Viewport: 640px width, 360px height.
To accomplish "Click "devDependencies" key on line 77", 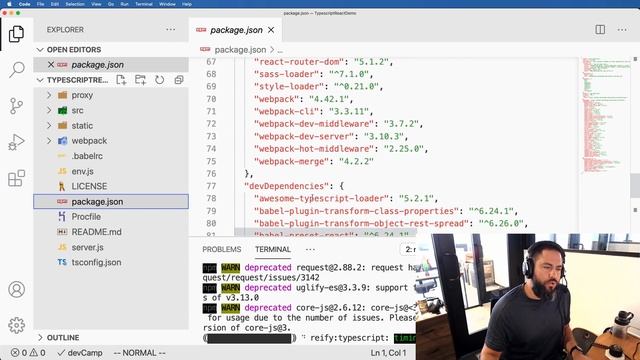I will (x=286, y=186).
